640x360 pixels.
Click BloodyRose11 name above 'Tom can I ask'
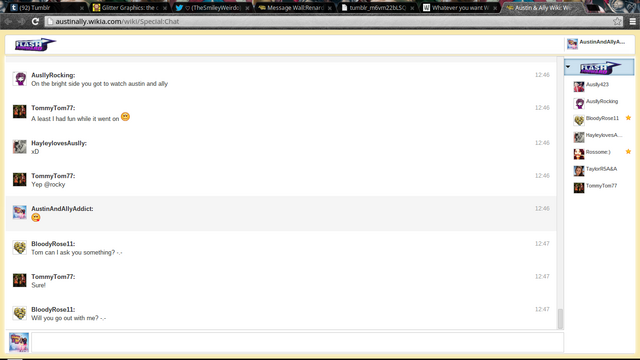click(x=53, y=244)
